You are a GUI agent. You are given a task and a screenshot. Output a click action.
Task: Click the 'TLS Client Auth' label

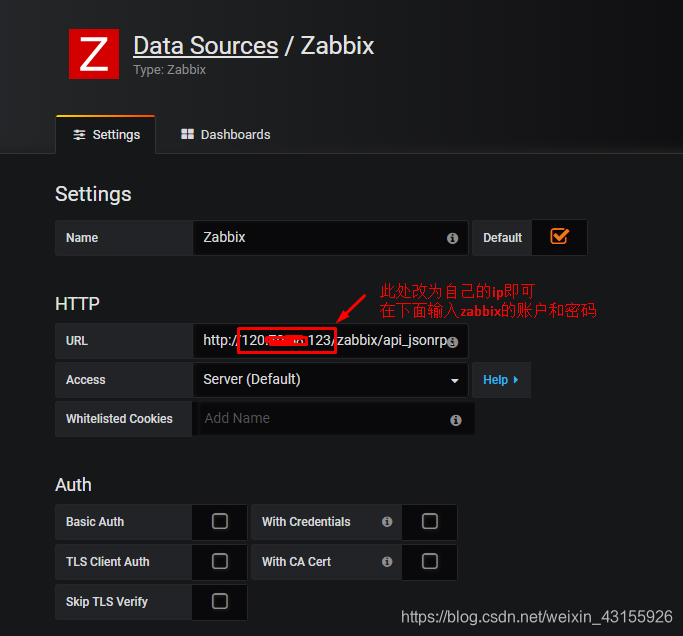pyautogui.click(x=108, y=562)
